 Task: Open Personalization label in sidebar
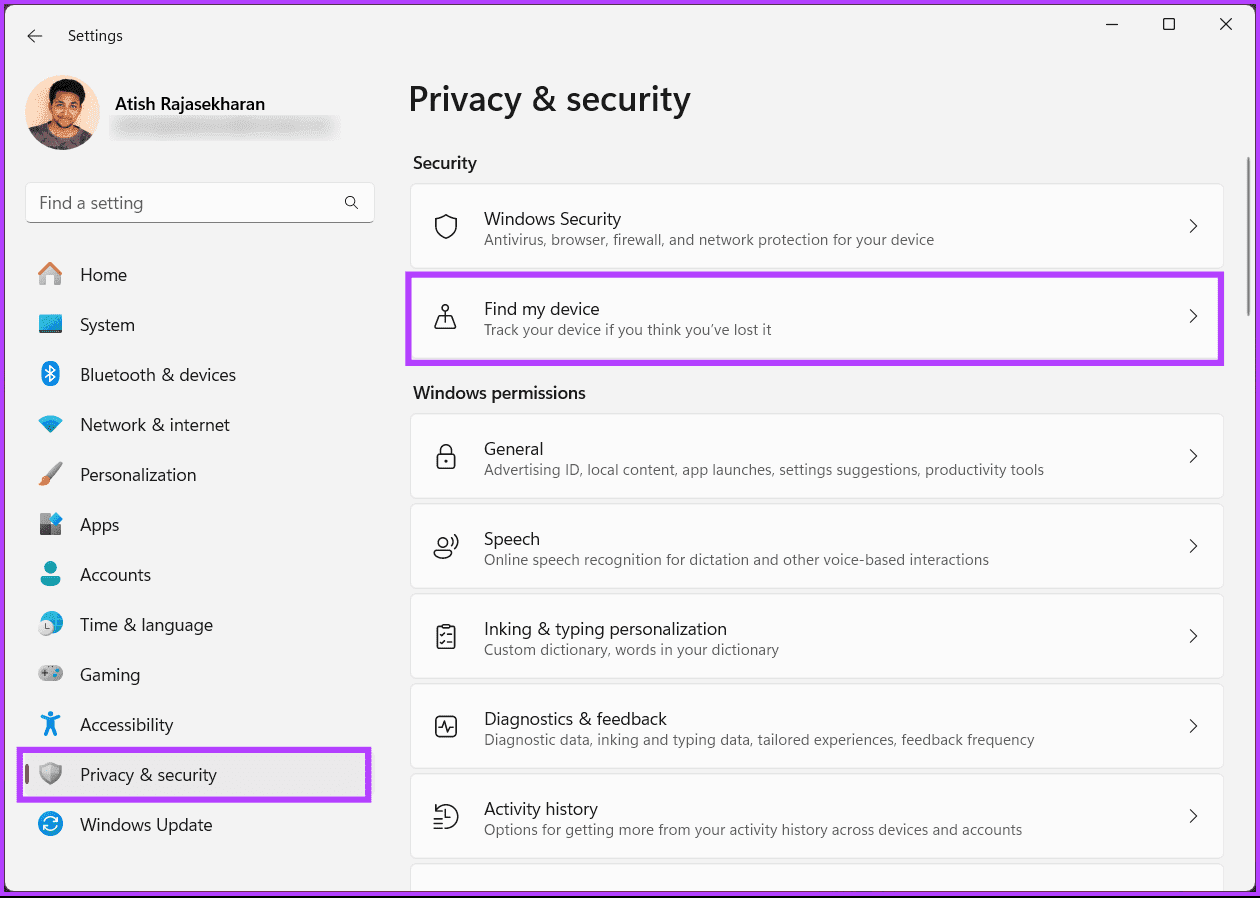pyautogui.click(x=138, y=475)
